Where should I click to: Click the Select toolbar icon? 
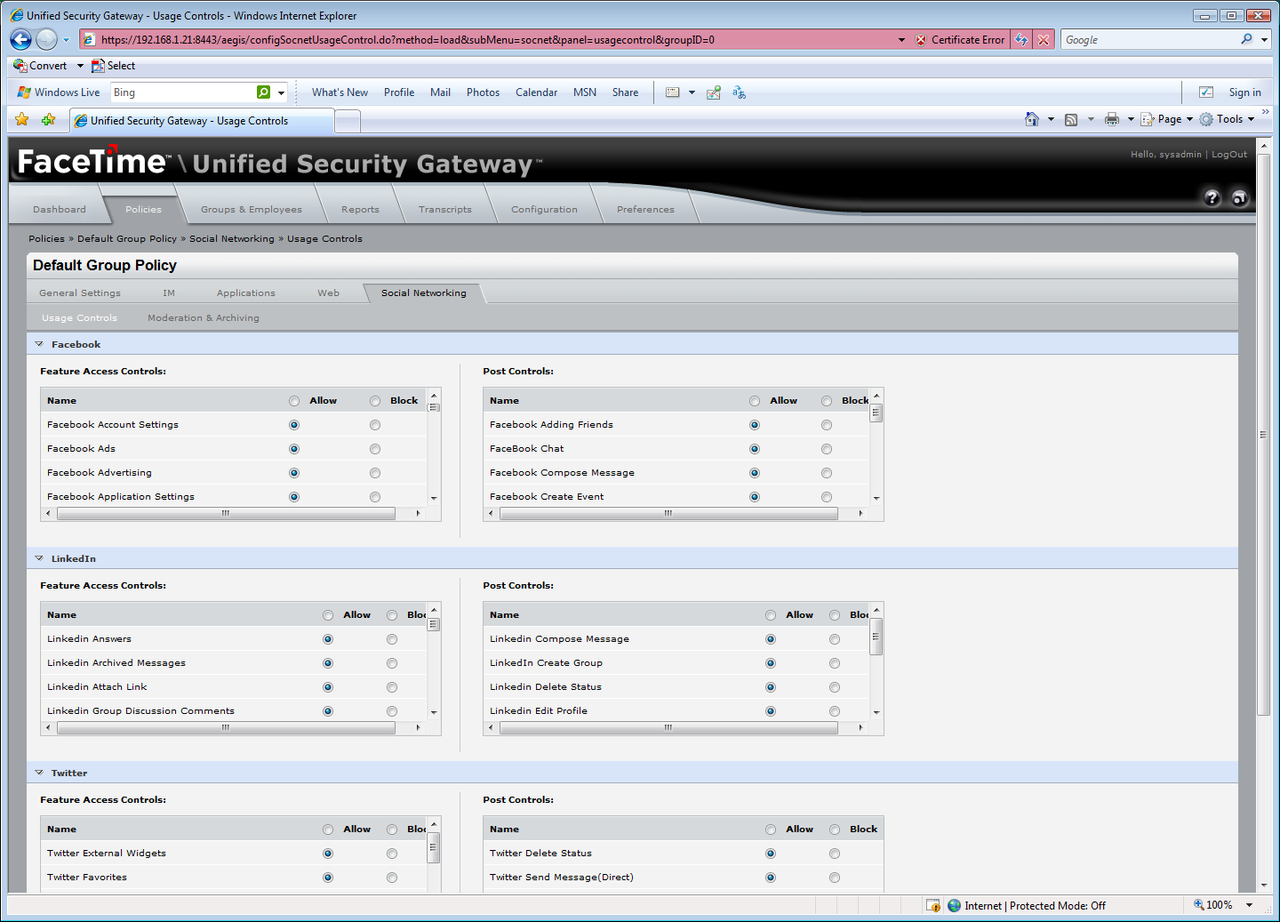[x=113, y=66]
